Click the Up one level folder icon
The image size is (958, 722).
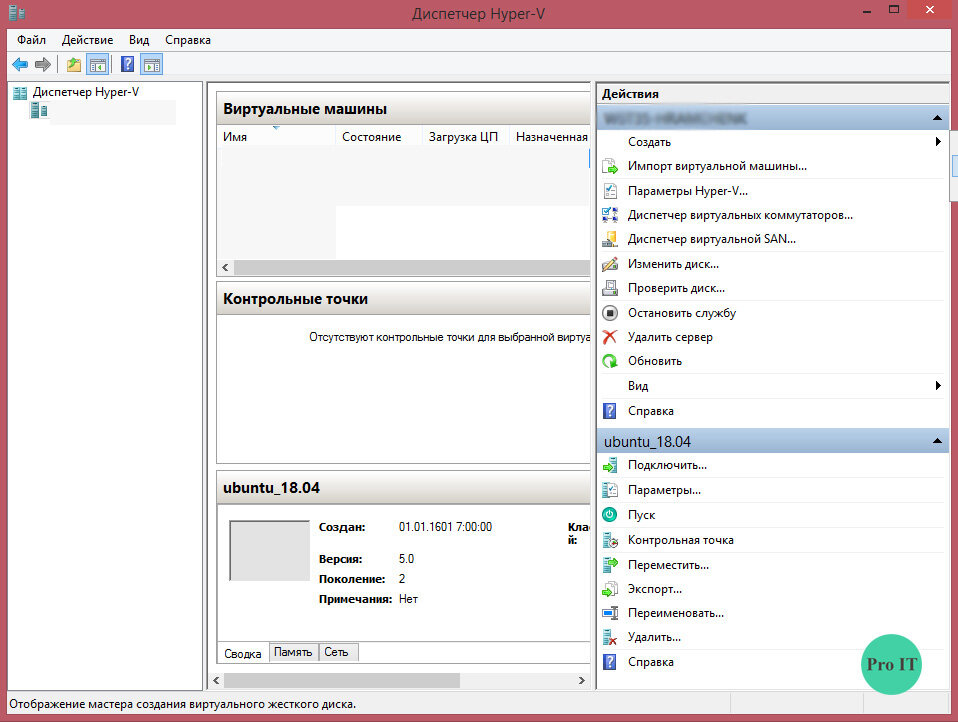coord(73,64)
